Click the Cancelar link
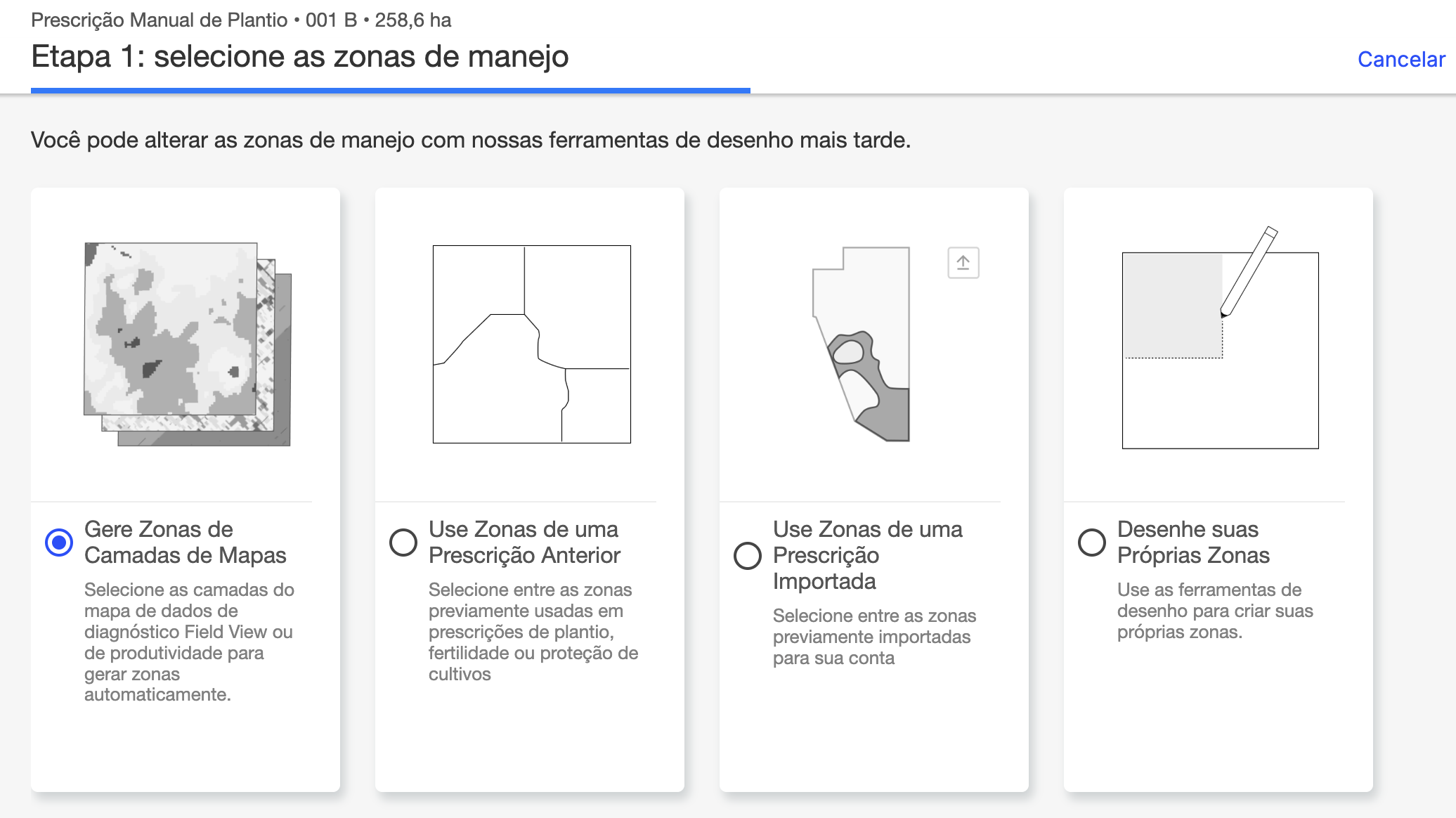1456x818 pixels. tap(1400, 60)
